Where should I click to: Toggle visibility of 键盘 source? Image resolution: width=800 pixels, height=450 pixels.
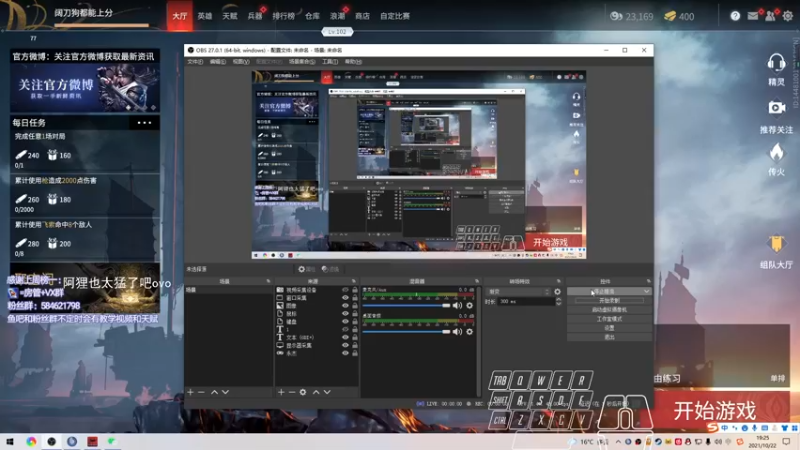(x=345, y=321)
